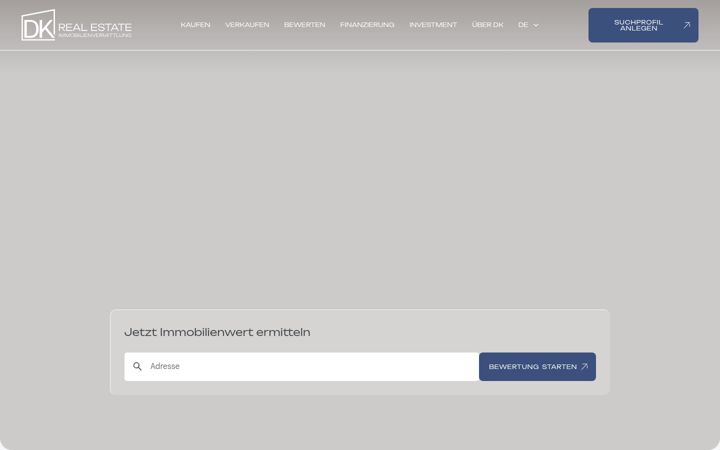Click the 'Jetzt Immobilienwert ermitteln' heading

click(217, 332)
